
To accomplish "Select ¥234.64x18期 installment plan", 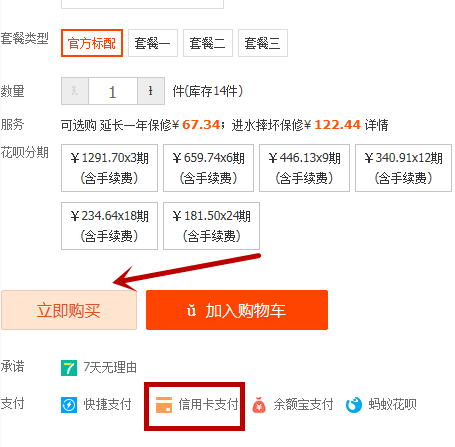I will (x=109, y=226).
